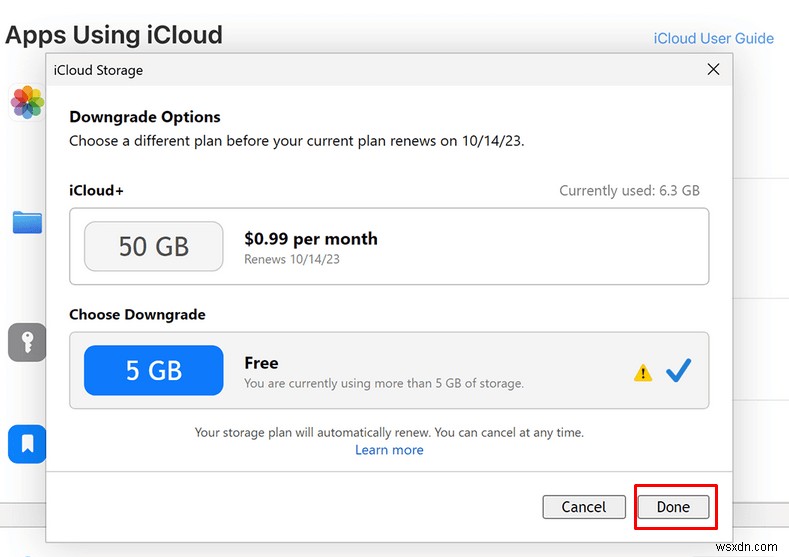Click the 'iCloud+' section label
Image resolution: width=789 pixels, height=557 pixels.
(96, 191)
